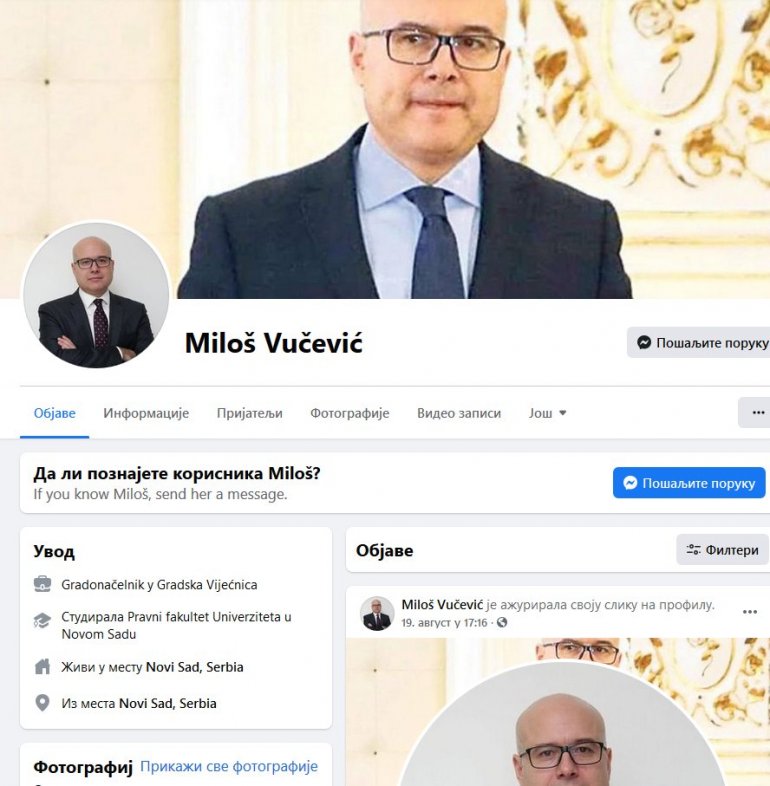
Task: Click the Прикажи све фотографије link
Action: coord(229,766)
